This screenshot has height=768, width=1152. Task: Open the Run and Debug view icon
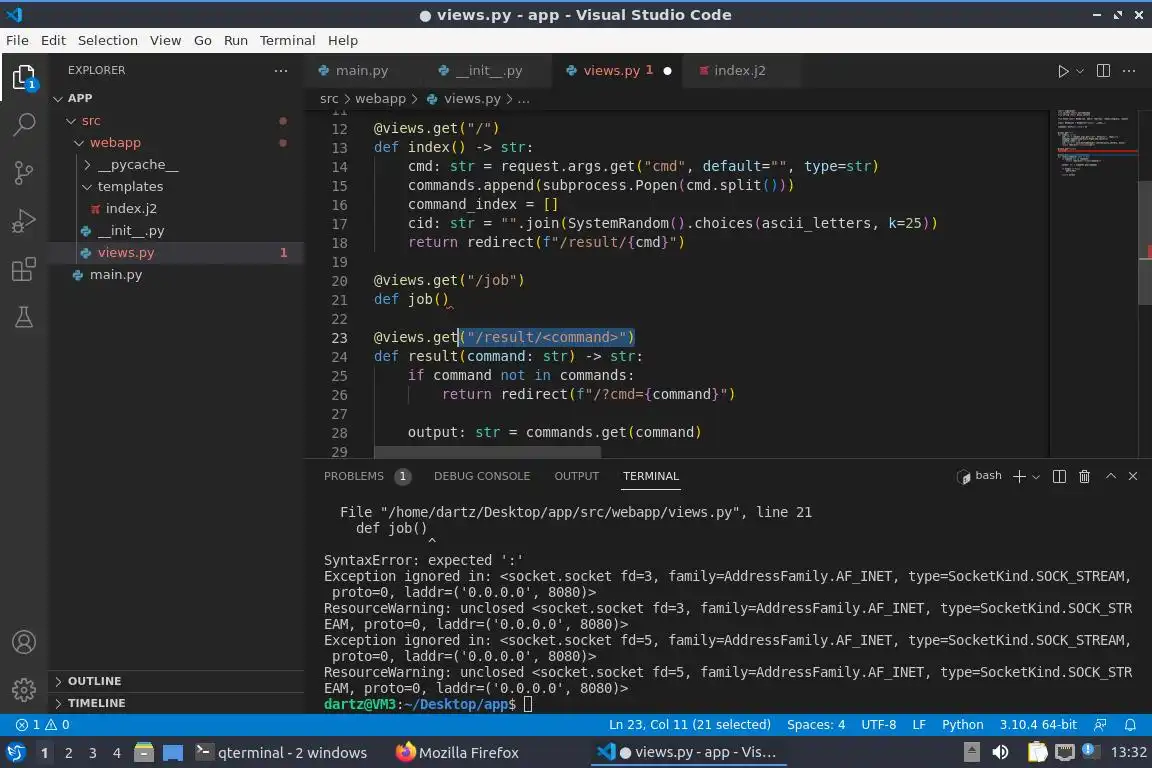24,220
